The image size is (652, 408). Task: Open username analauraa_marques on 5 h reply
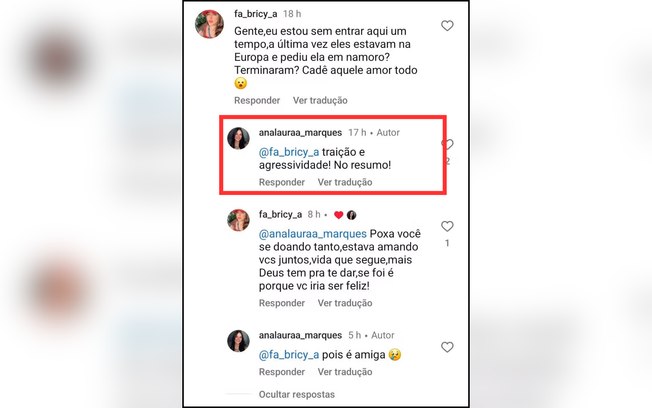(x=300, y=335)
